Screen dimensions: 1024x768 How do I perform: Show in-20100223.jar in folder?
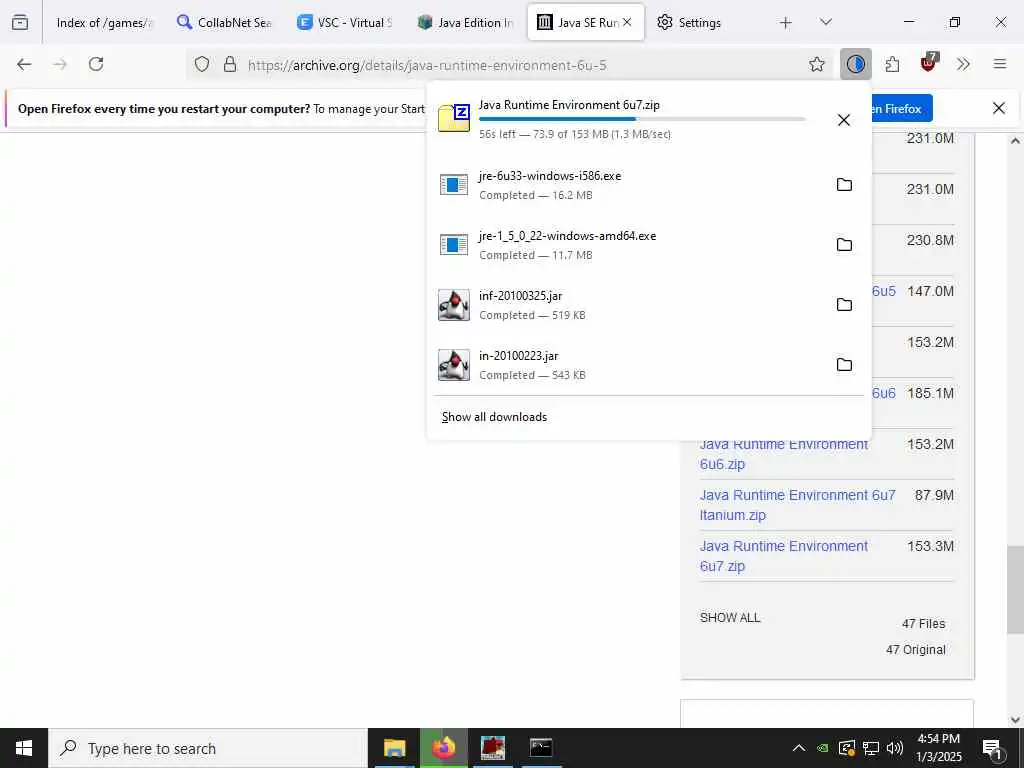(844, 365)
